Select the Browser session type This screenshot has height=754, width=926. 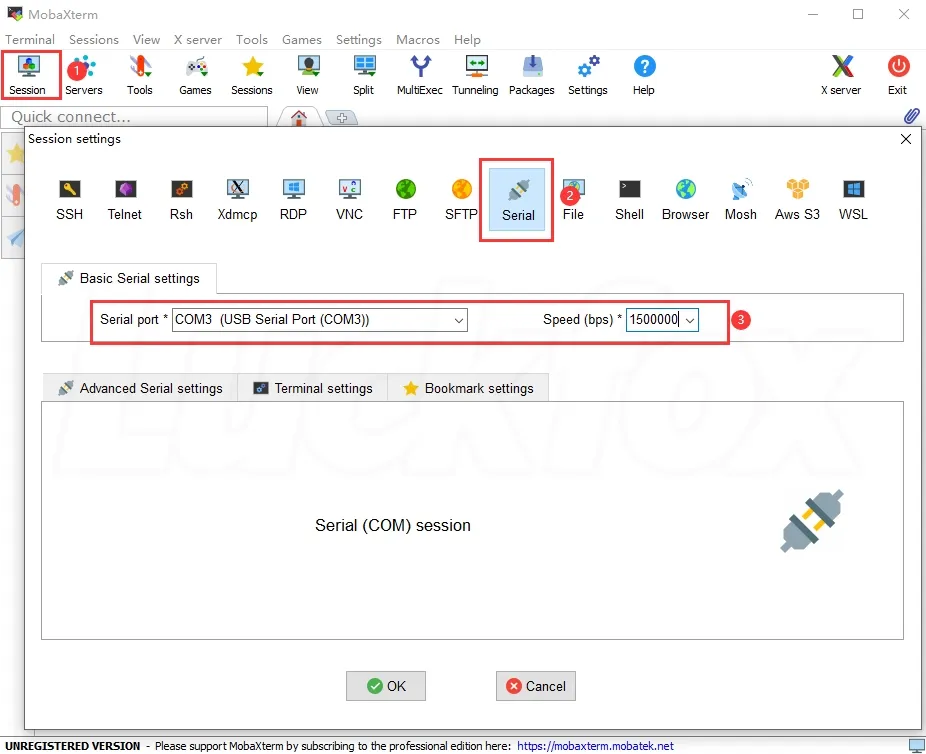(x=685, y=200)
